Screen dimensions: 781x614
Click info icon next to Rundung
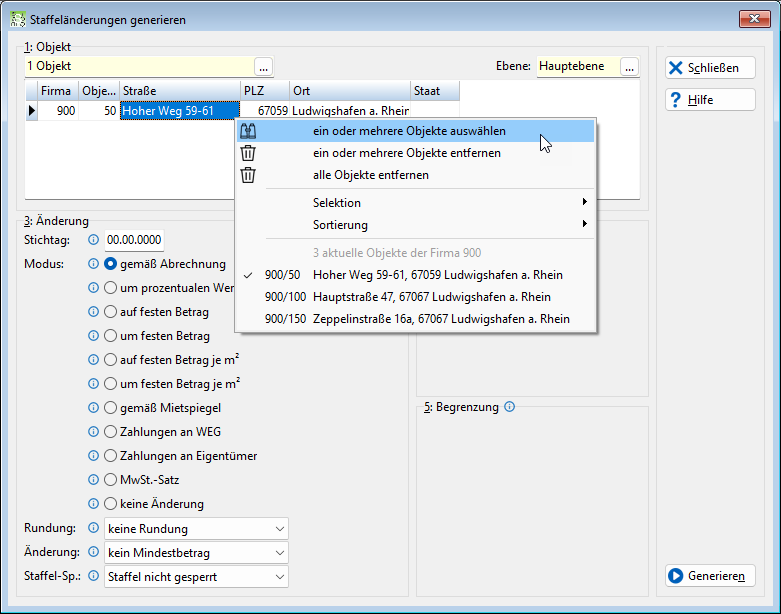[x=93, y=528]
